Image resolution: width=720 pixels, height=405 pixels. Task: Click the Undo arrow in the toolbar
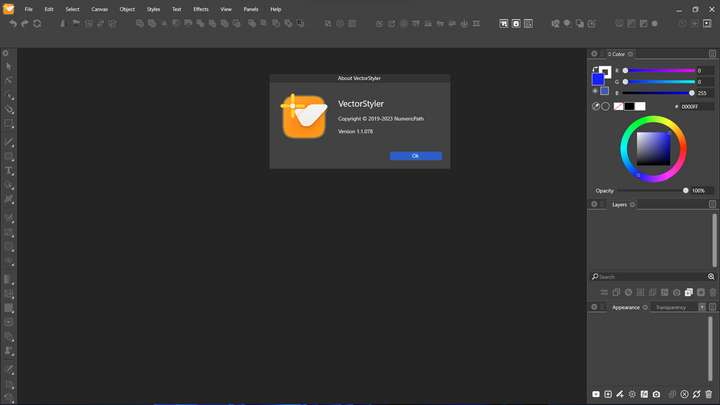click(13, 23)
